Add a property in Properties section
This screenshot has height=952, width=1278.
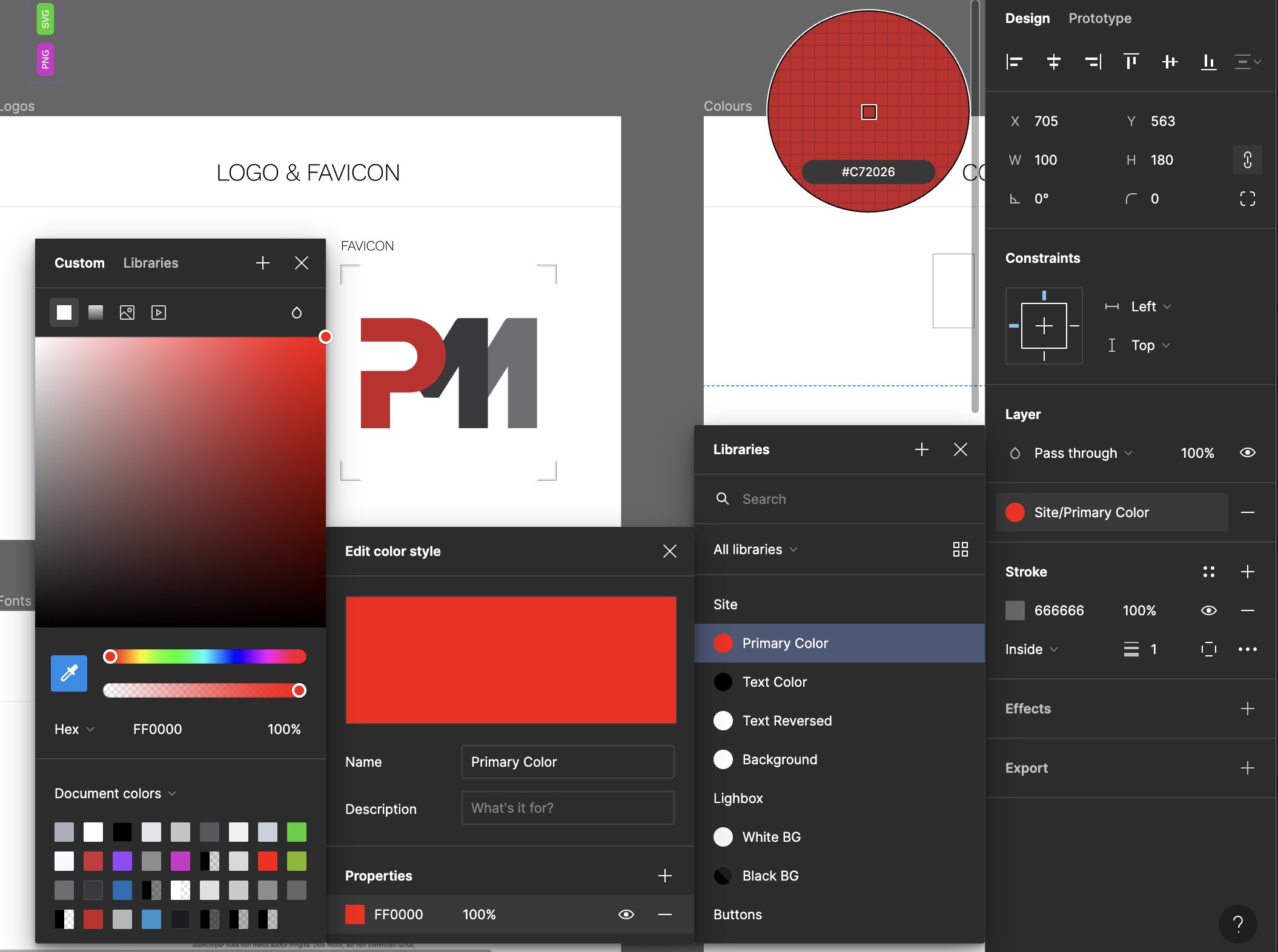tap(665, 876)
